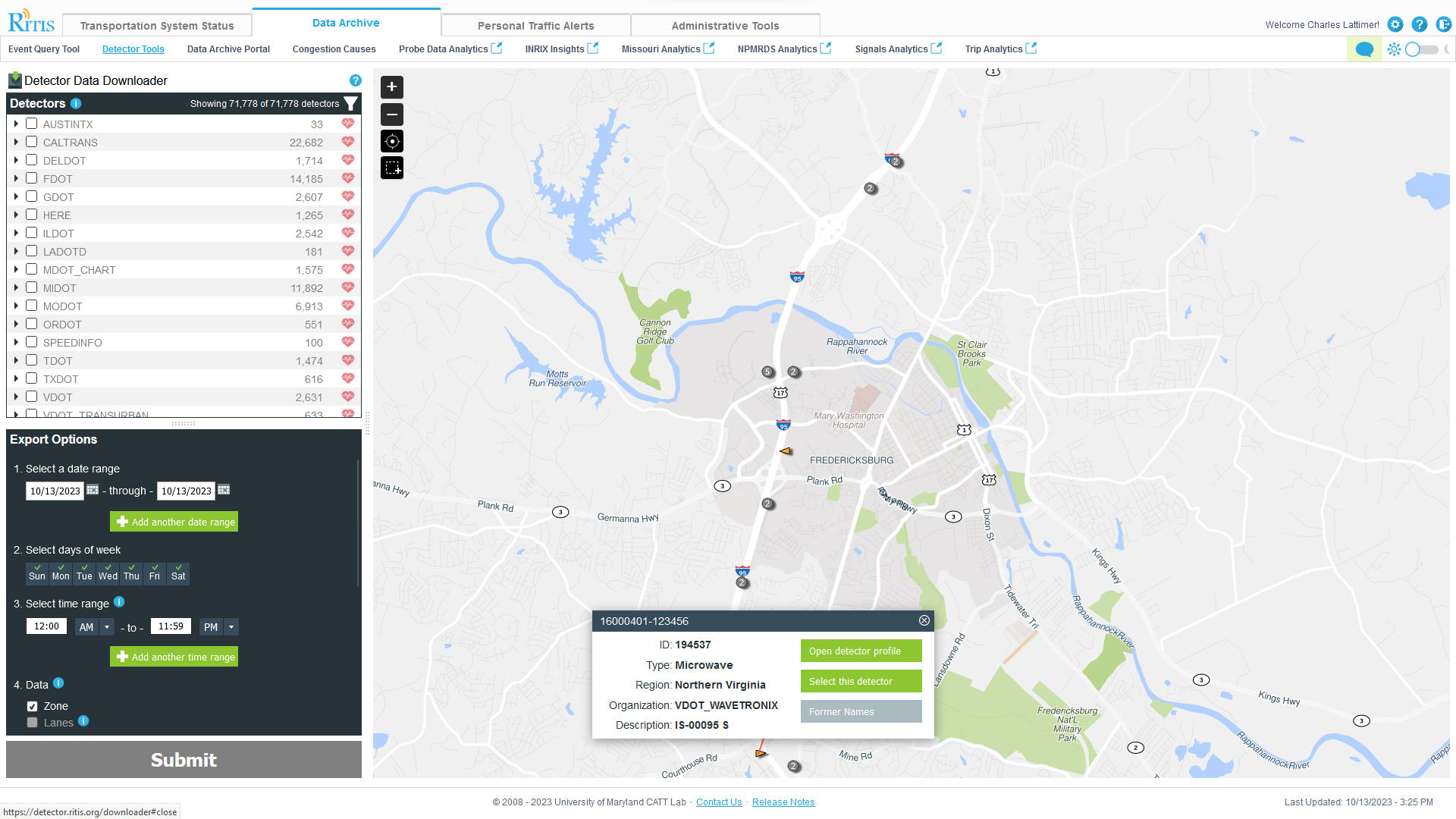Click the chat feedback bubble icon

click(1364, 49)
